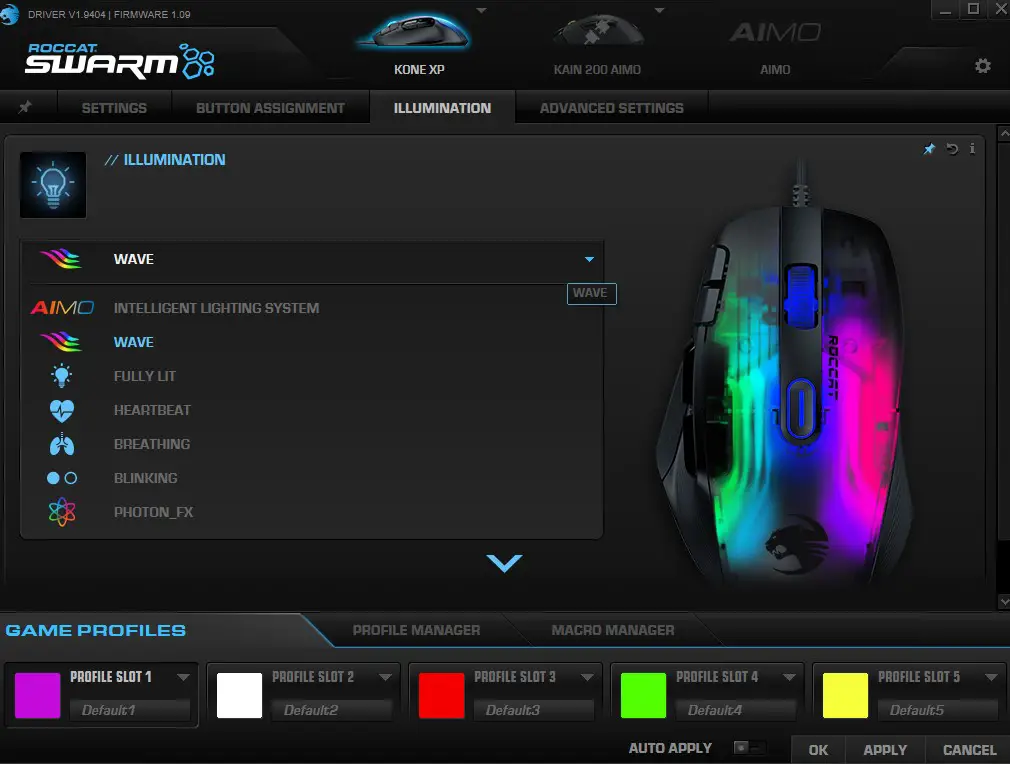Select Profile Slot 3 label

(x=515, y=677)
